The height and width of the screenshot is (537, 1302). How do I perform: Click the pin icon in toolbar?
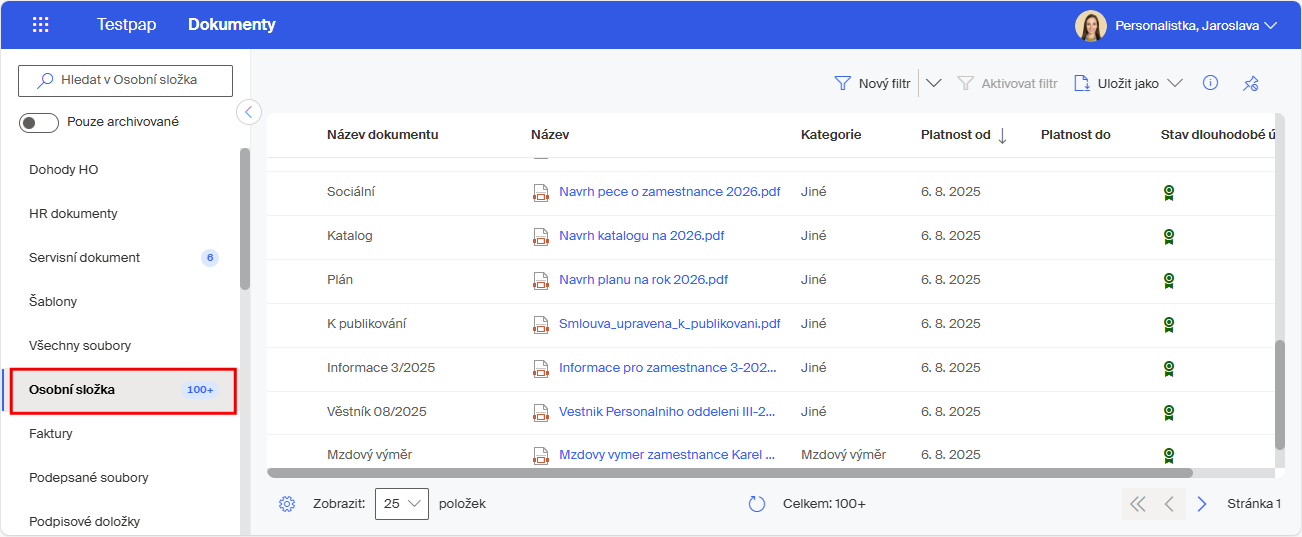click(1250, 83)
